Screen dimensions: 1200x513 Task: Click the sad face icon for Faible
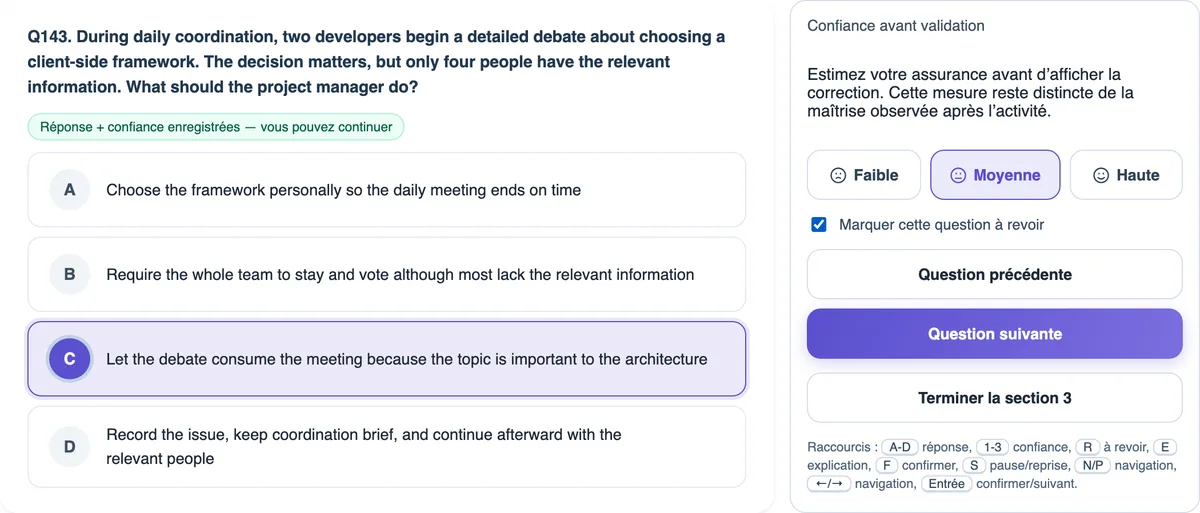(x=838, y=175)
